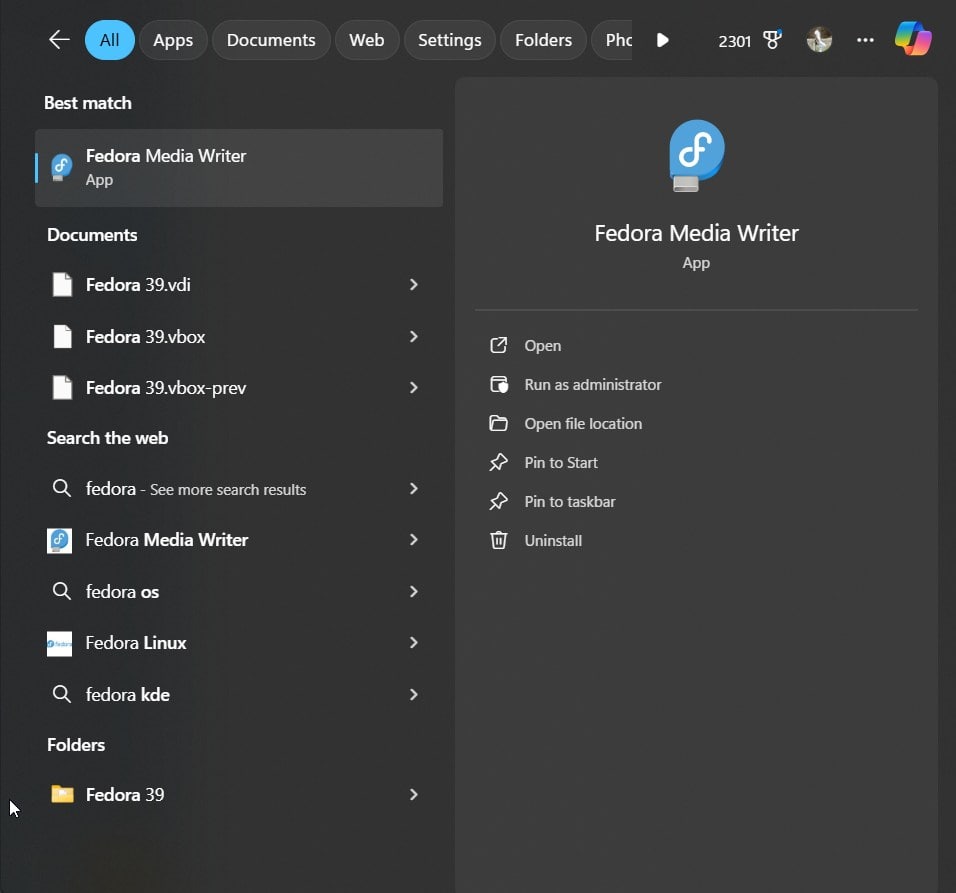Go back with the left arrow icon

(59, 40)
